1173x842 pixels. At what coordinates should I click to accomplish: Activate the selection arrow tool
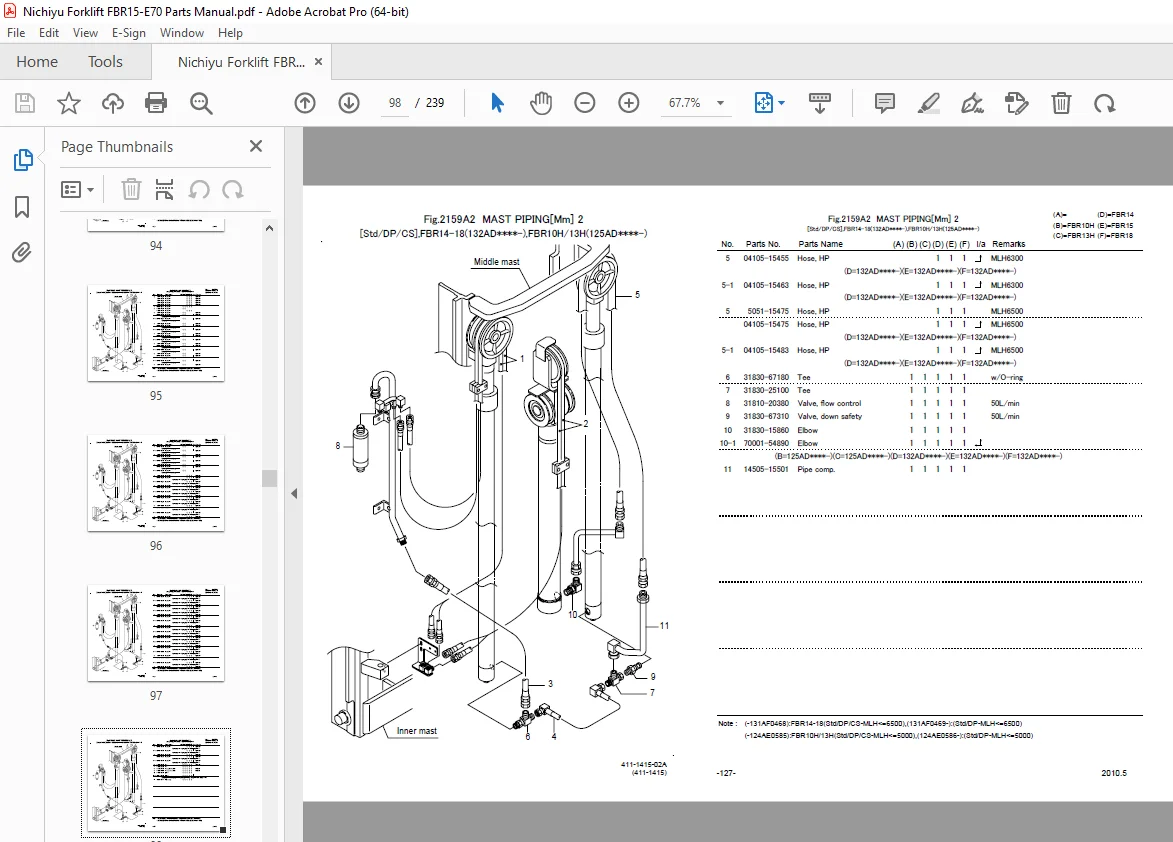click(497, 103)
